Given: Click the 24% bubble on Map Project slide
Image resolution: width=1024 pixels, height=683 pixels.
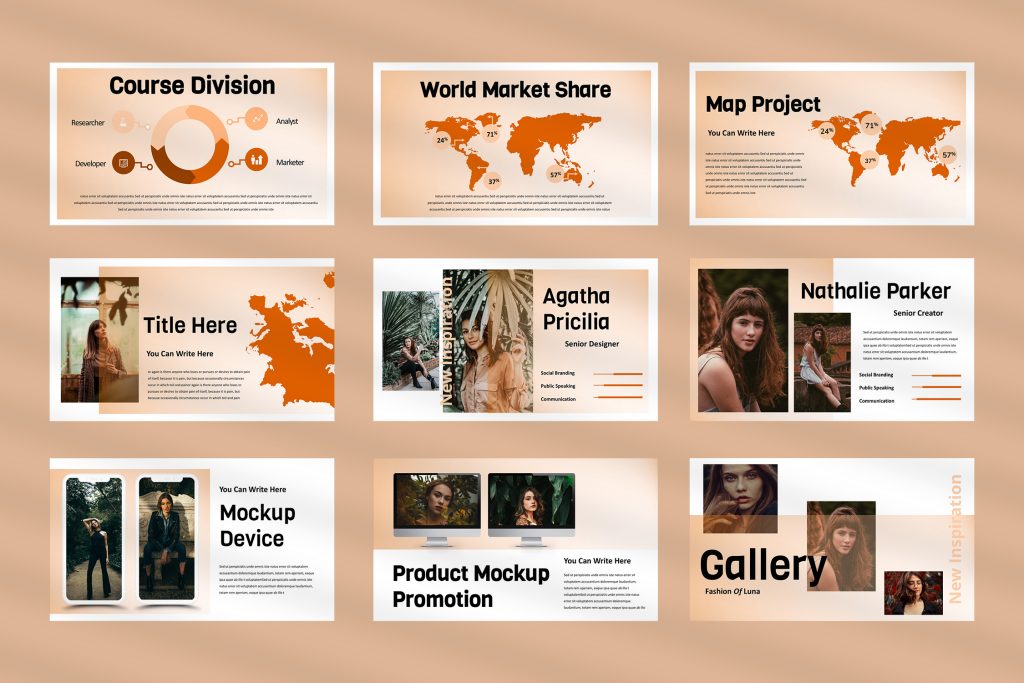Looking at the screenshot, I should coord(827,131).
